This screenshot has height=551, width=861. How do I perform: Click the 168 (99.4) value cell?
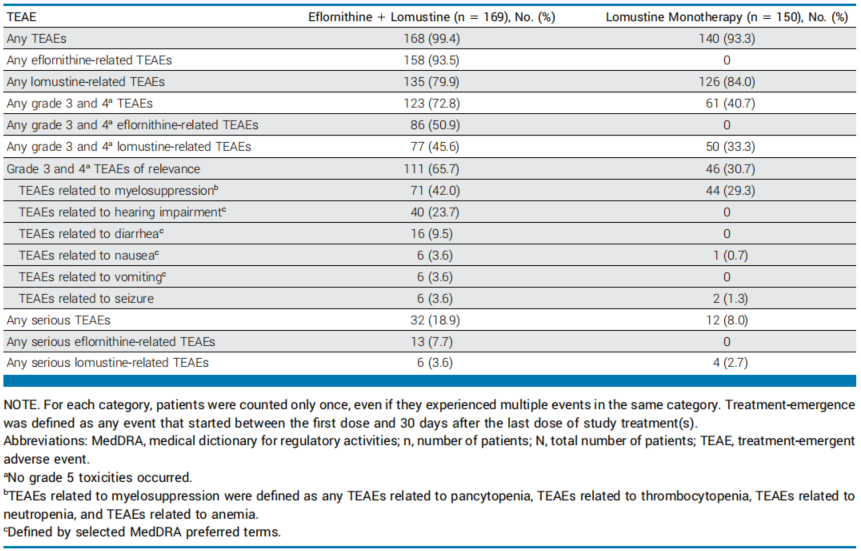click(x=420, y=38)
